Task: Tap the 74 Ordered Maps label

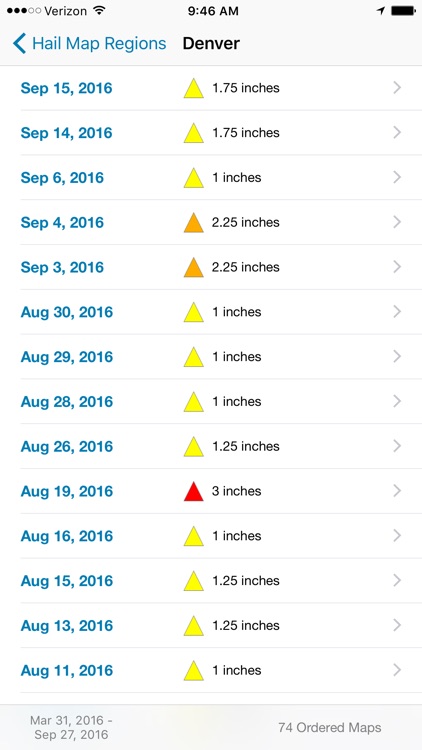Action: tap(330, 728)
